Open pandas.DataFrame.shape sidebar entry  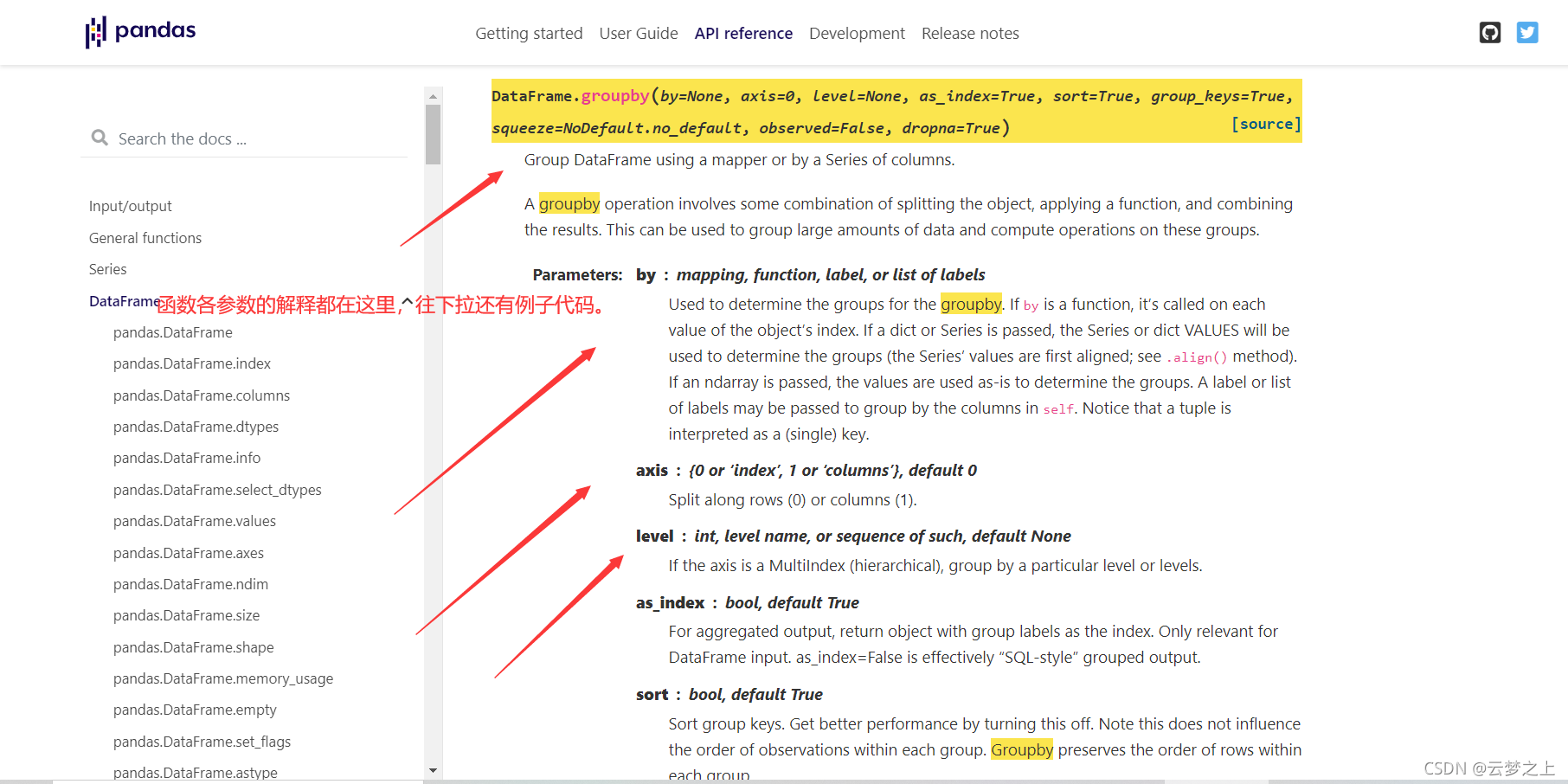194,647
